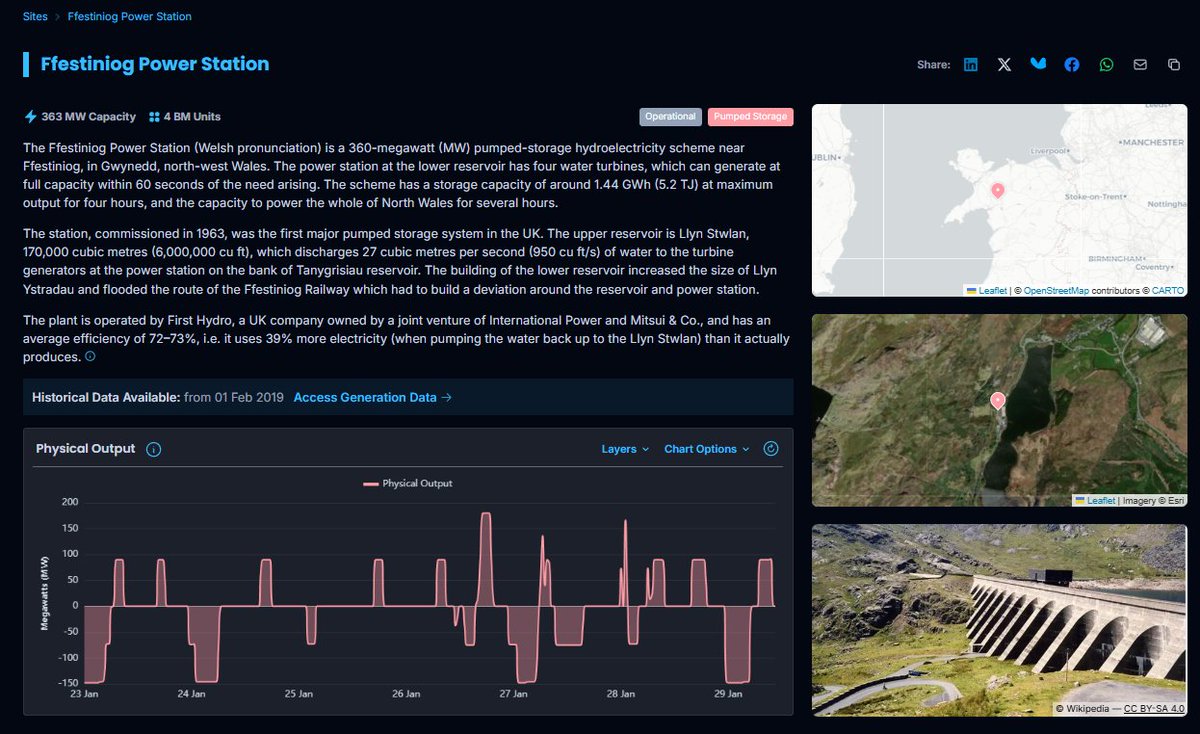
Task: Share page on X
Action: coord(1004,64)
